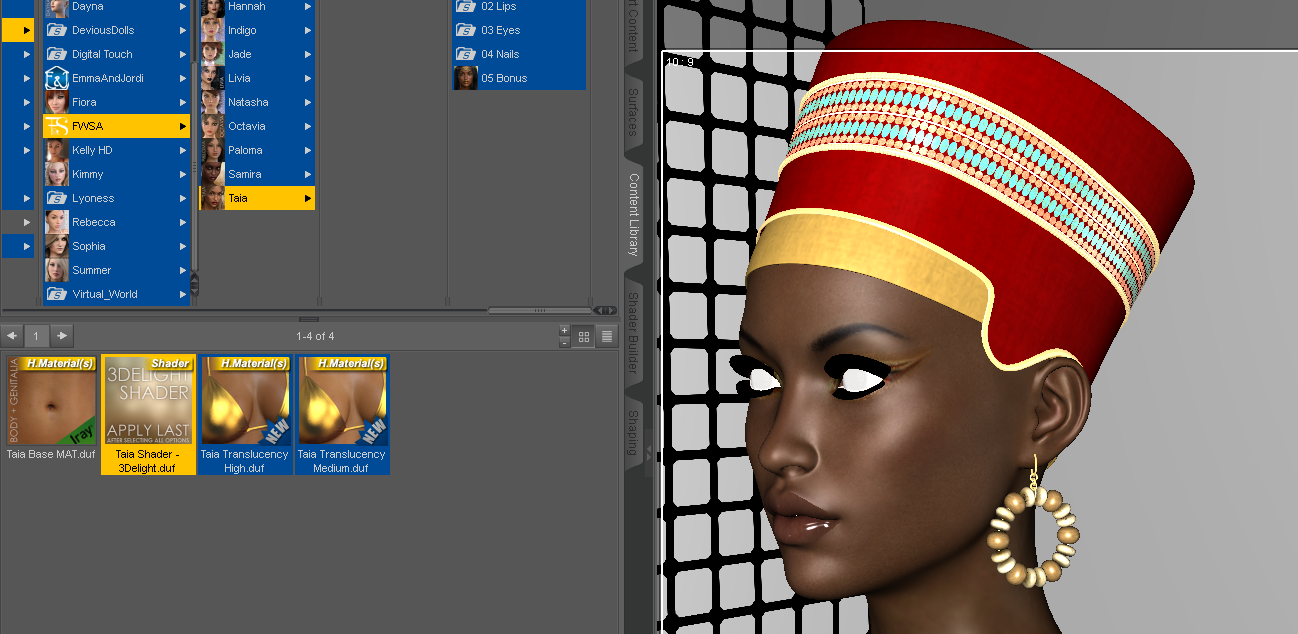Open the 03 Eyes folder icon

point(466,30)
